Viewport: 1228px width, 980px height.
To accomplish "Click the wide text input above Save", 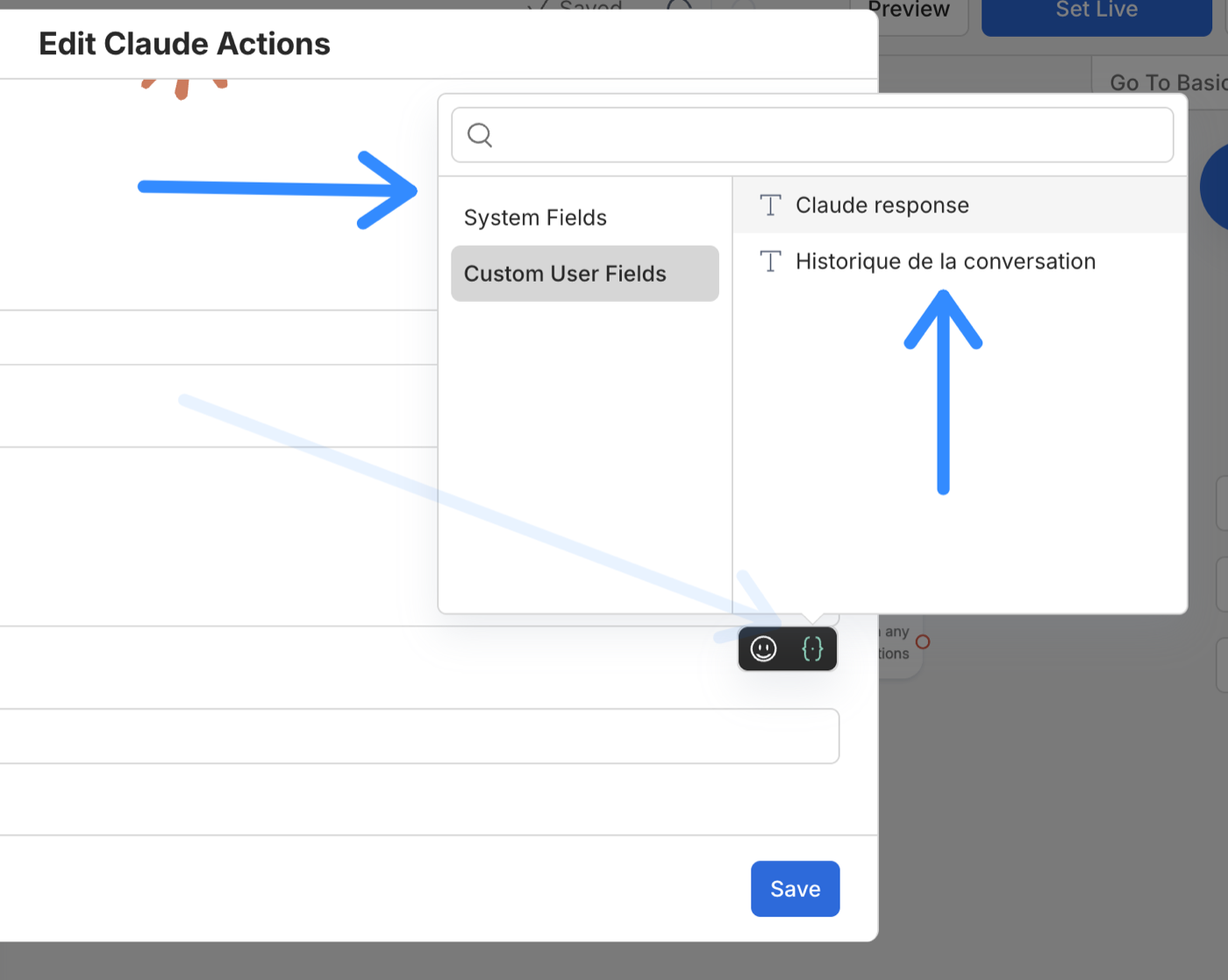I will [419, 736].
